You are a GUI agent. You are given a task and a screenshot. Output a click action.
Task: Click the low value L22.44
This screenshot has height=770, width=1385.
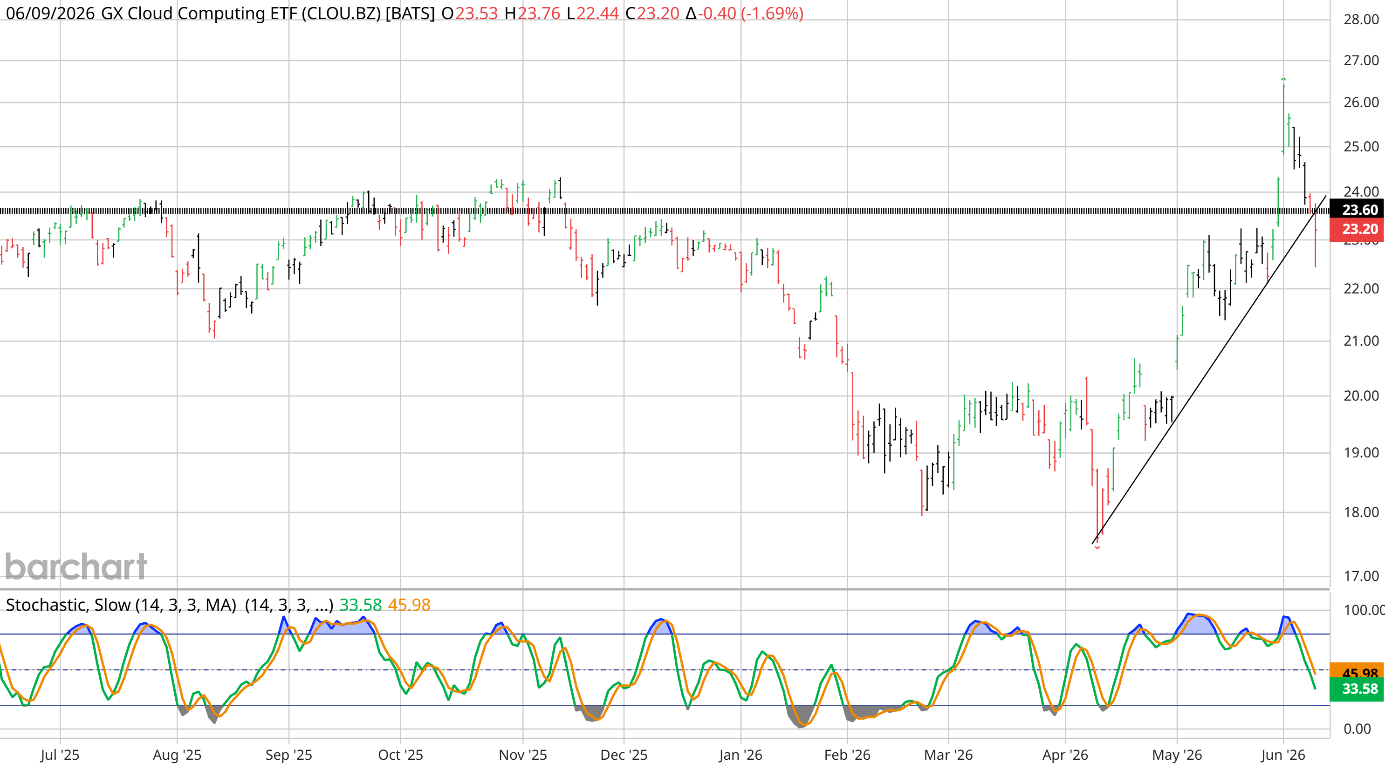pos(593,14)
